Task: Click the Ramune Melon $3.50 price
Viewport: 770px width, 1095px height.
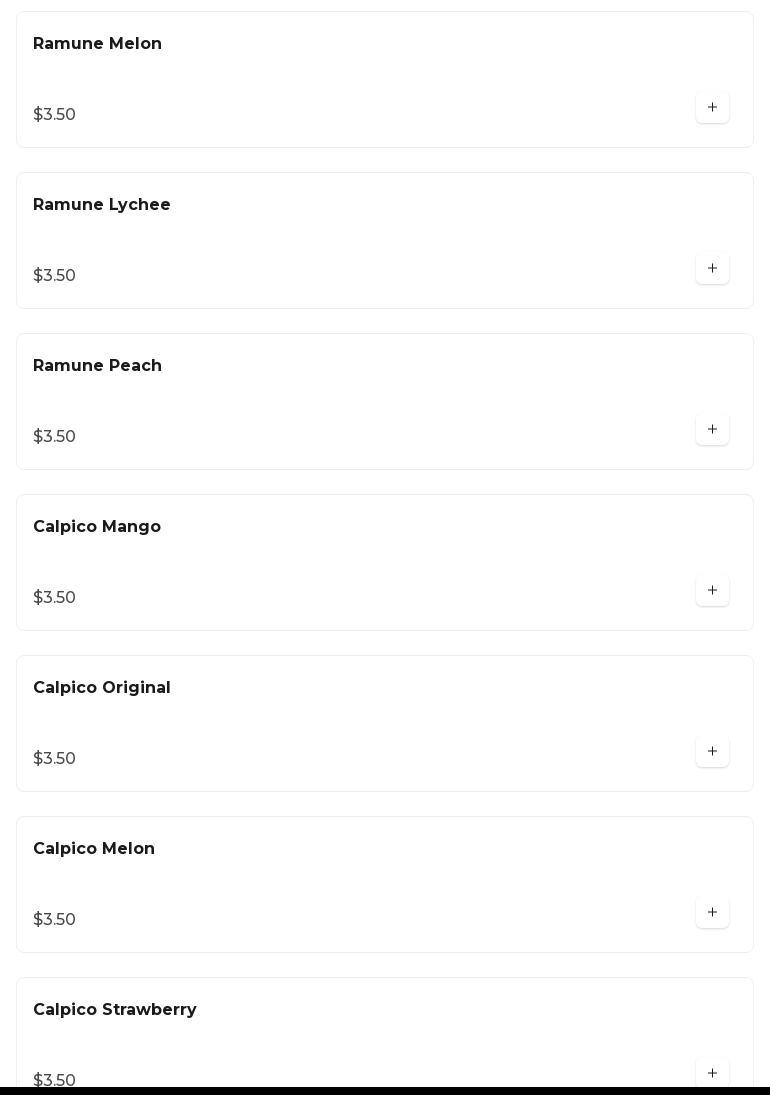Action: 55,115
